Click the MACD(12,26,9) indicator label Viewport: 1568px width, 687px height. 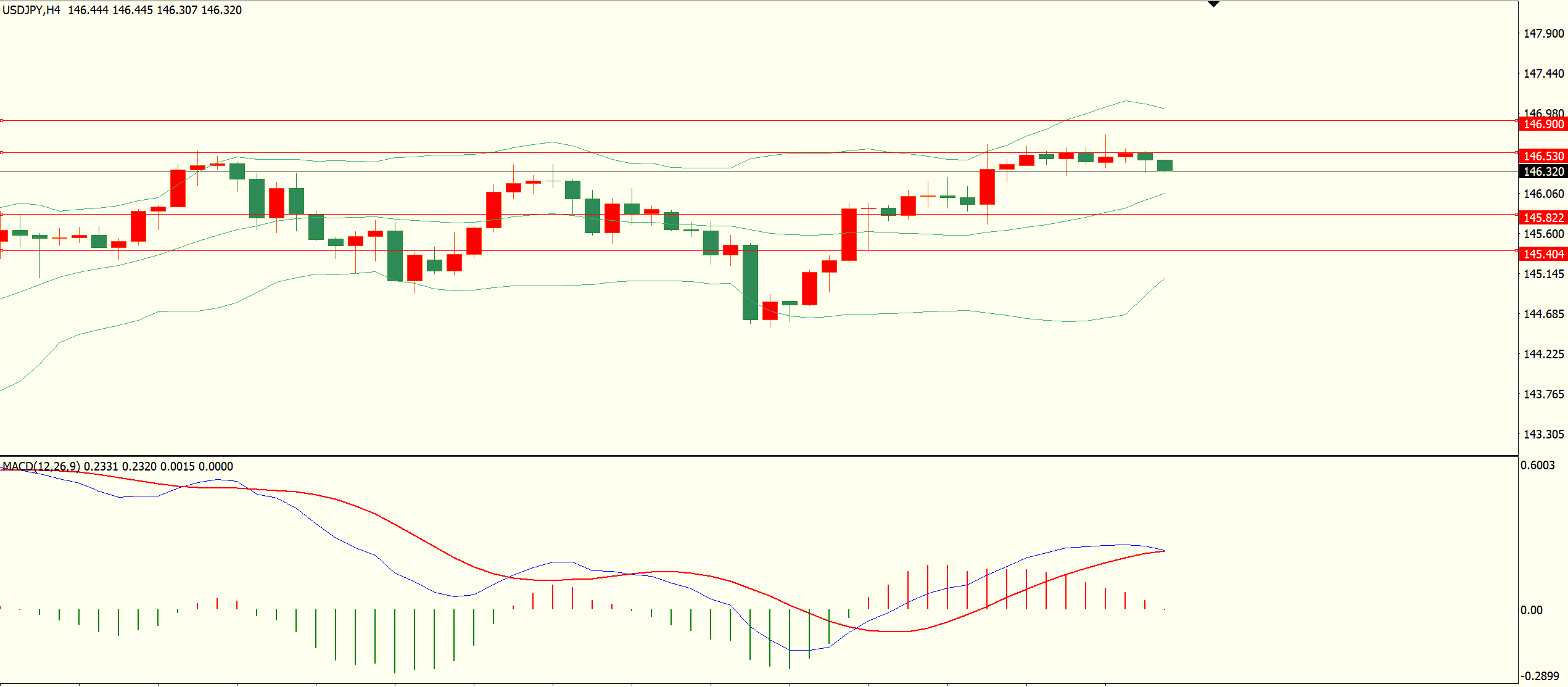41,466
